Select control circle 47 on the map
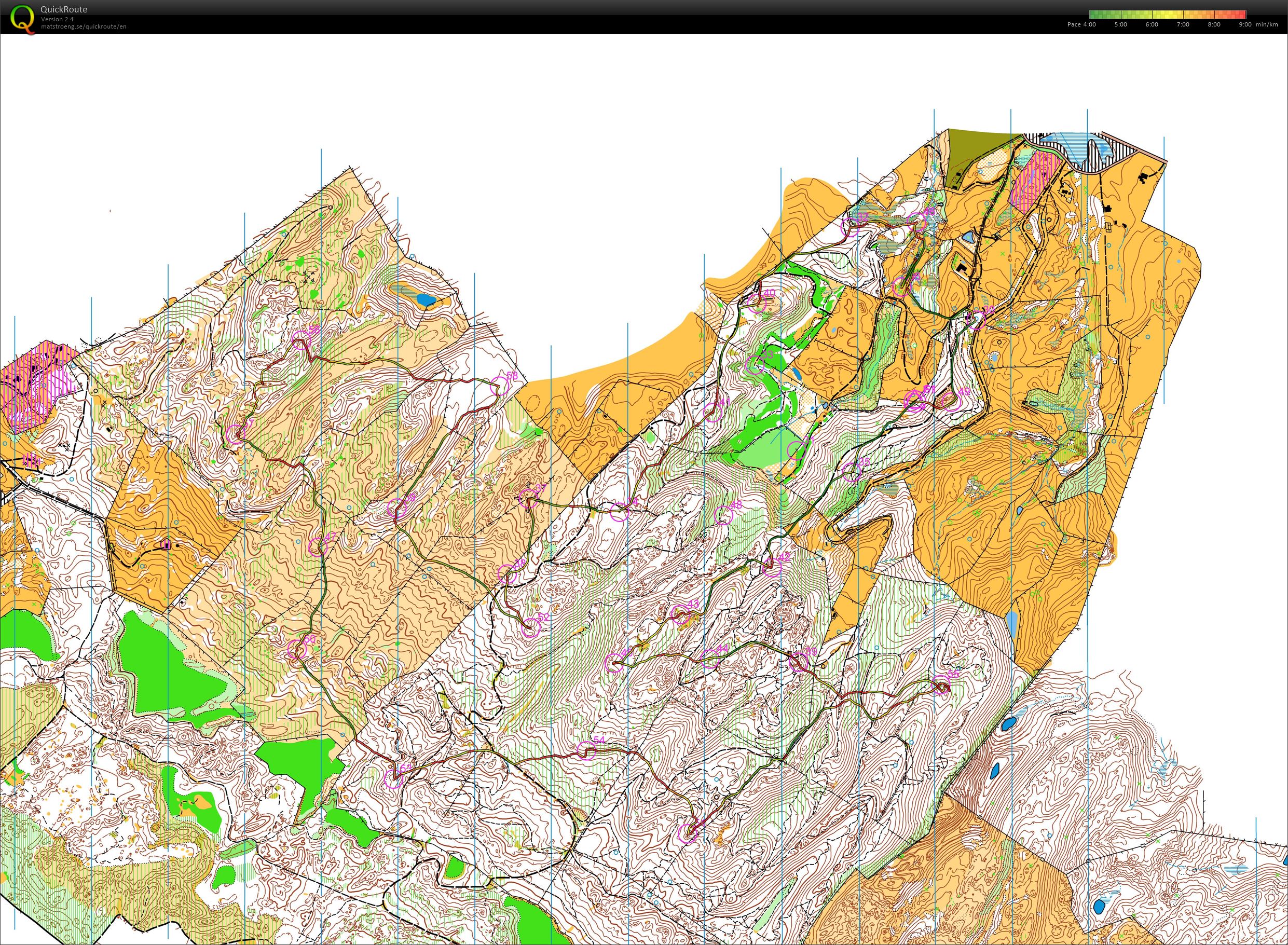The image size is (1288, 945). coord(318,547)
